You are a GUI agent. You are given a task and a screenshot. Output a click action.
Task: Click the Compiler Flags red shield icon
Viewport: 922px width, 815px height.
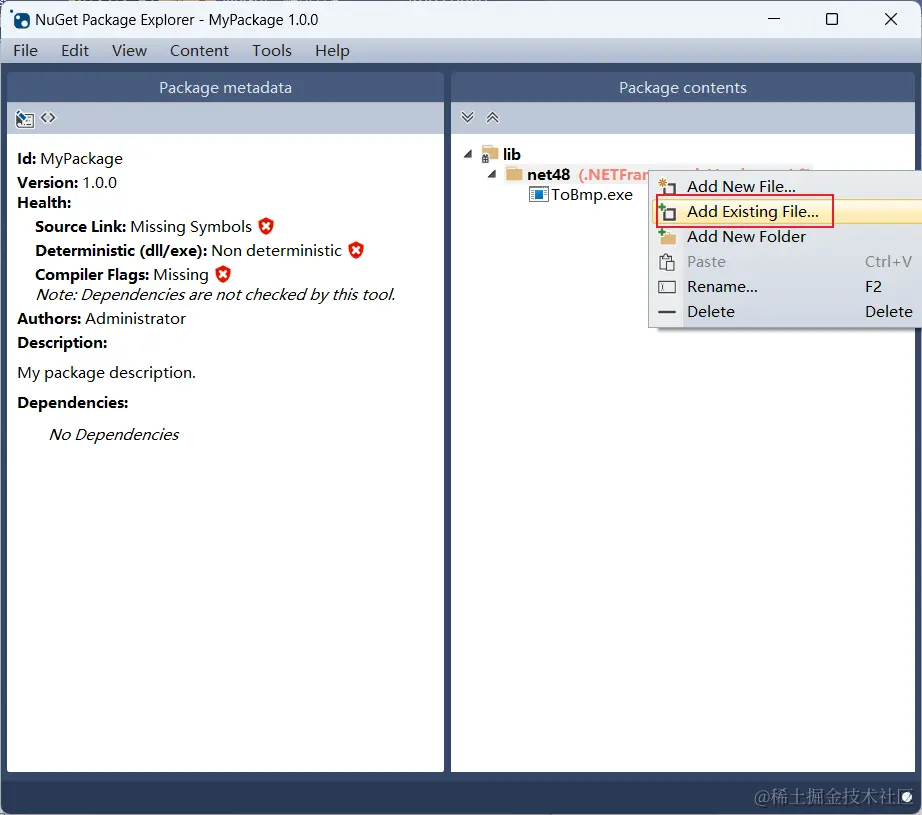click(x=223, y=274)
